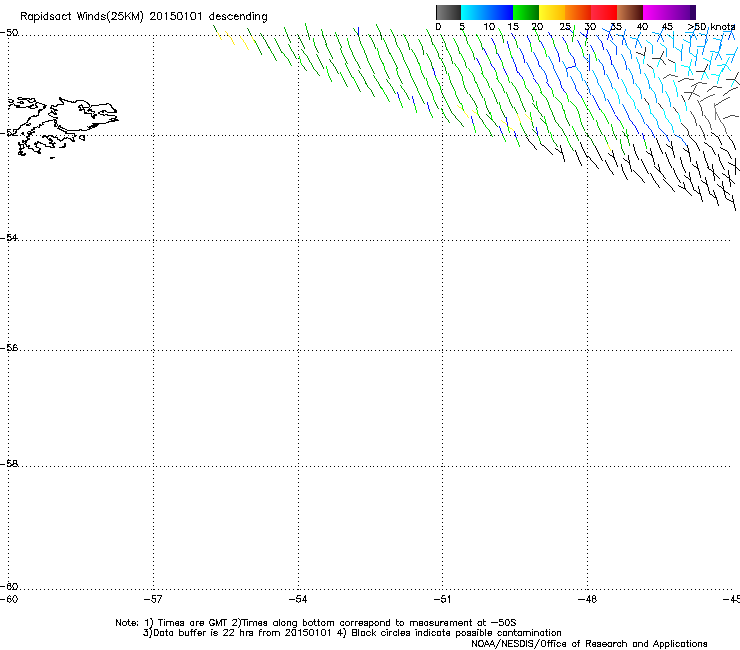The width and height of the screenshot is (740, 650).
Task: Click the -48 longitude axis label
Action: pos(588,599)
